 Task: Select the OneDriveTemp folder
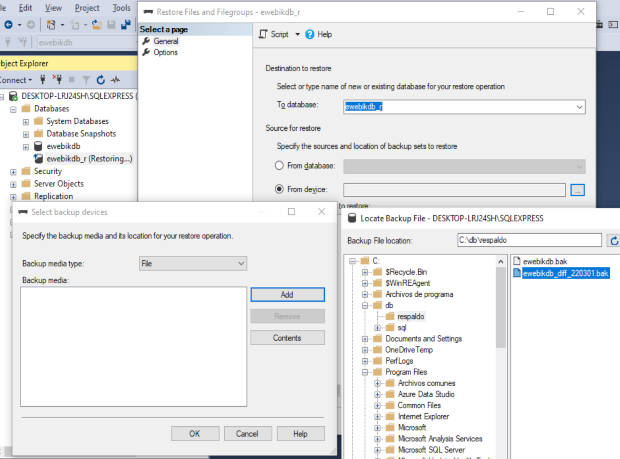pyautogui.click(x=409, y=350)
